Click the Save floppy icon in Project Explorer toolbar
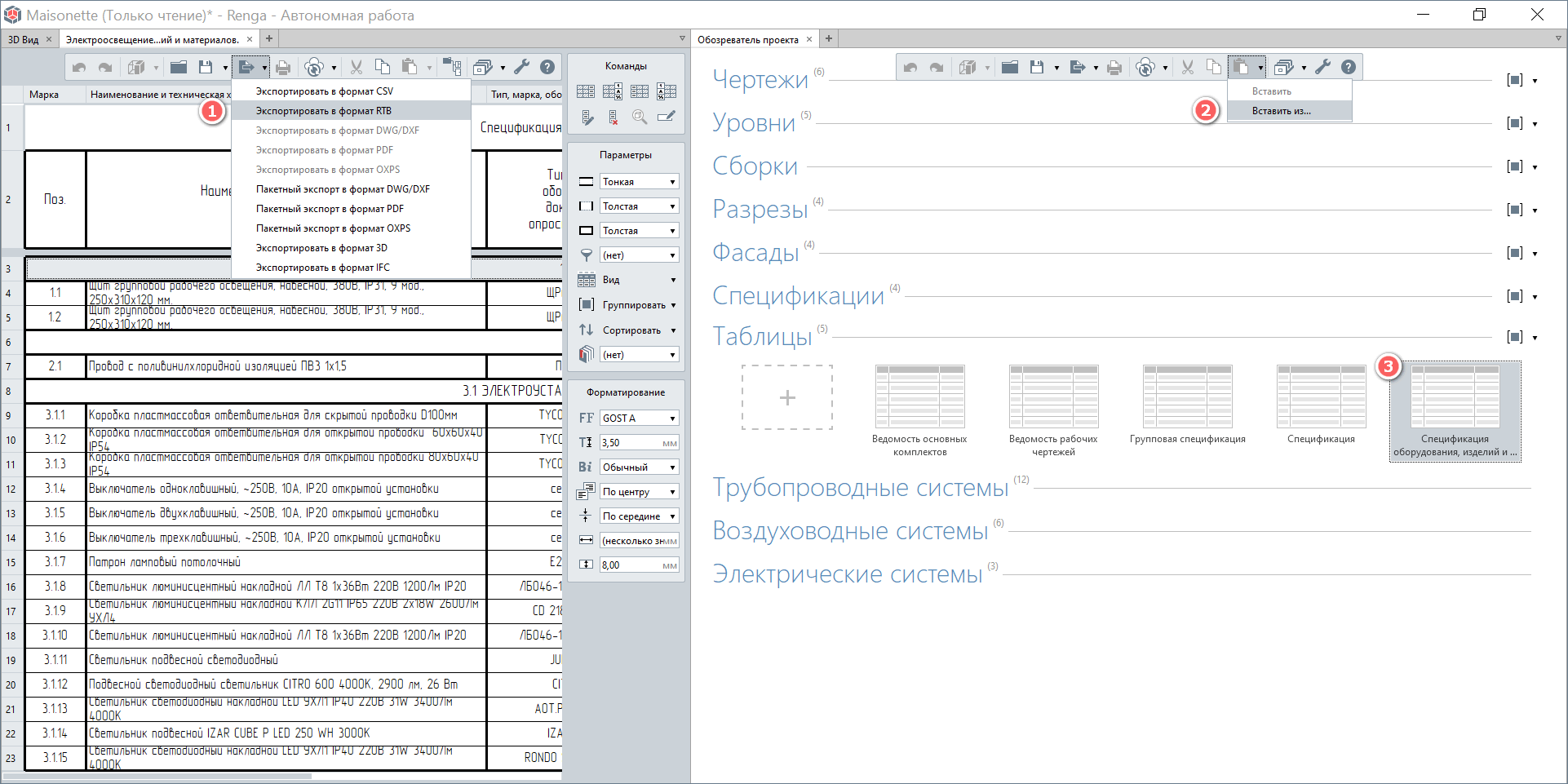Screen dimensions: 1568x784 [1037, 68]
